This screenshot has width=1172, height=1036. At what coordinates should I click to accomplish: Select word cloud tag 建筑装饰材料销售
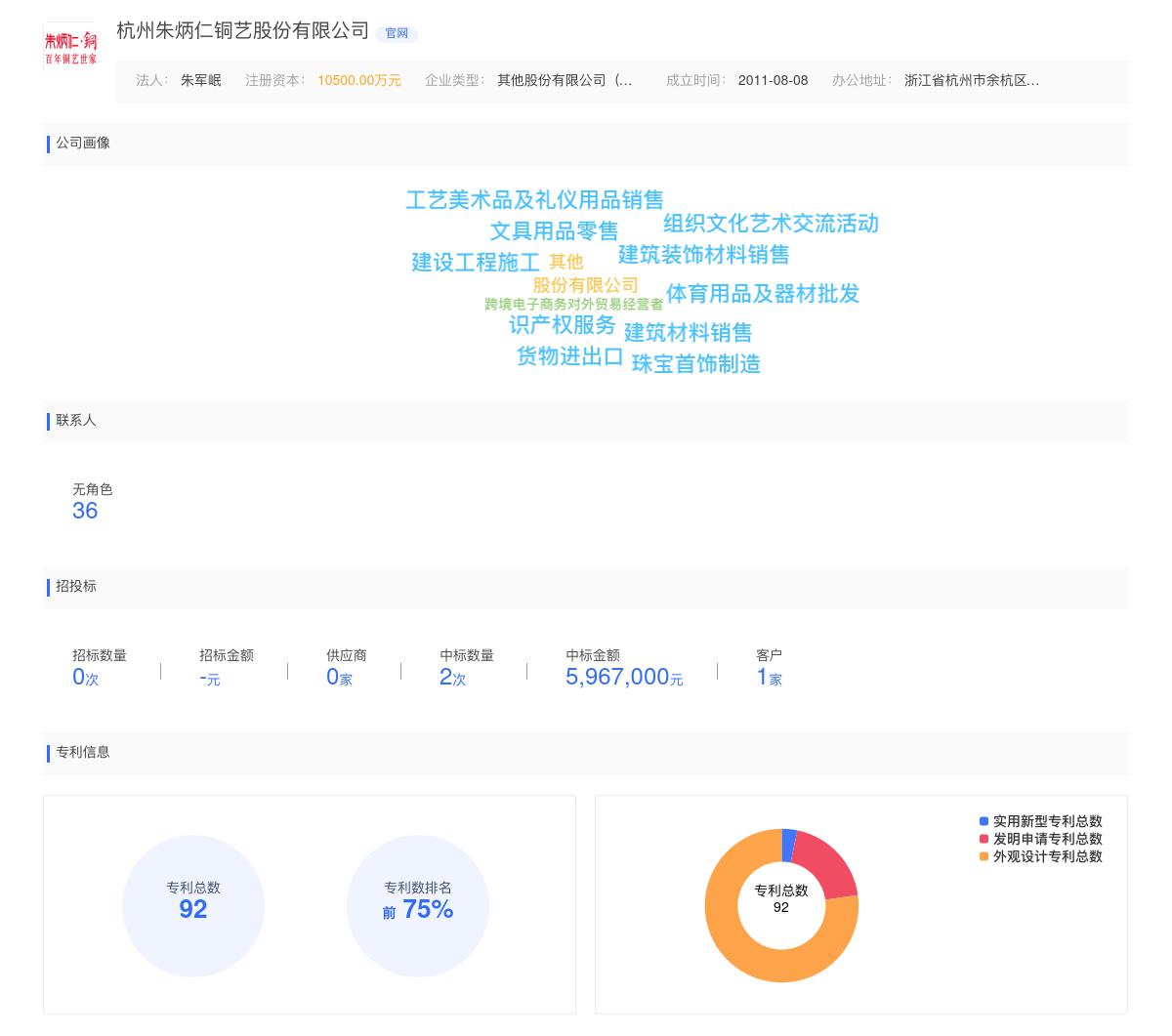click(703, 255)
